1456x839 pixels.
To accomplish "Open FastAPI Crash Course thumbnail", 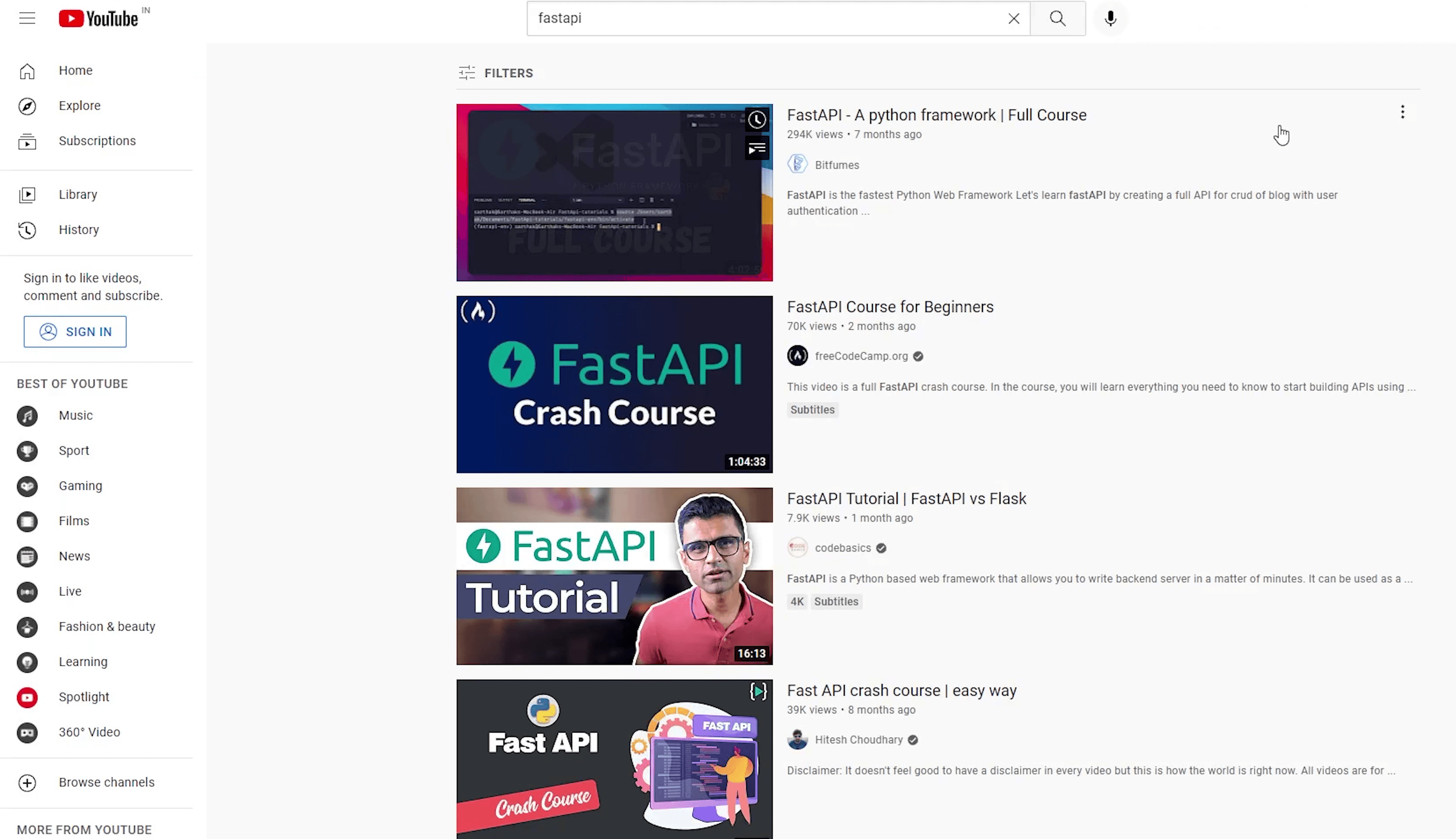I will [614, 385].
